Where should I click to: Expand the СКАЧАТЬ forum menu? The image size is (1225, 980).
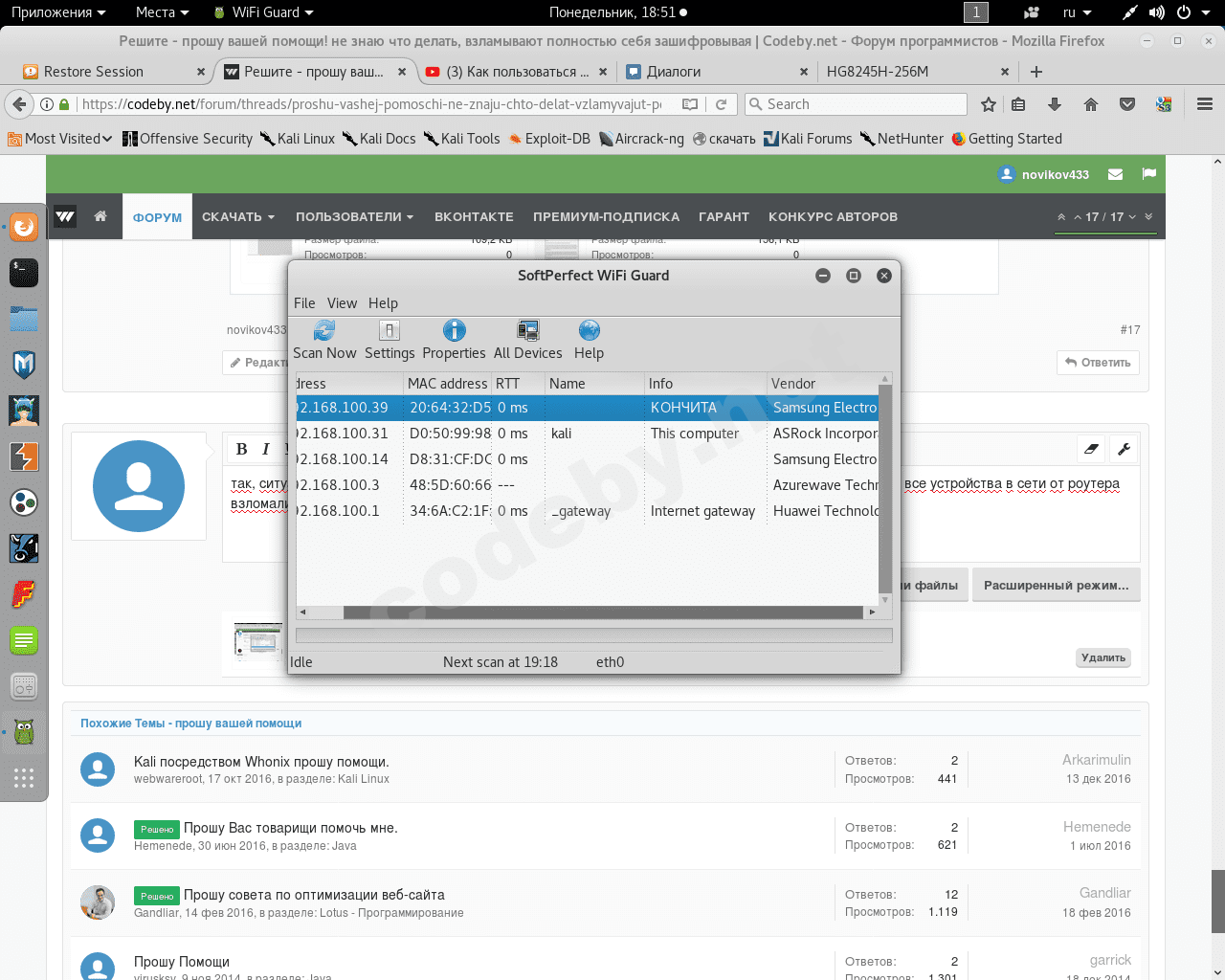point(238,216)
